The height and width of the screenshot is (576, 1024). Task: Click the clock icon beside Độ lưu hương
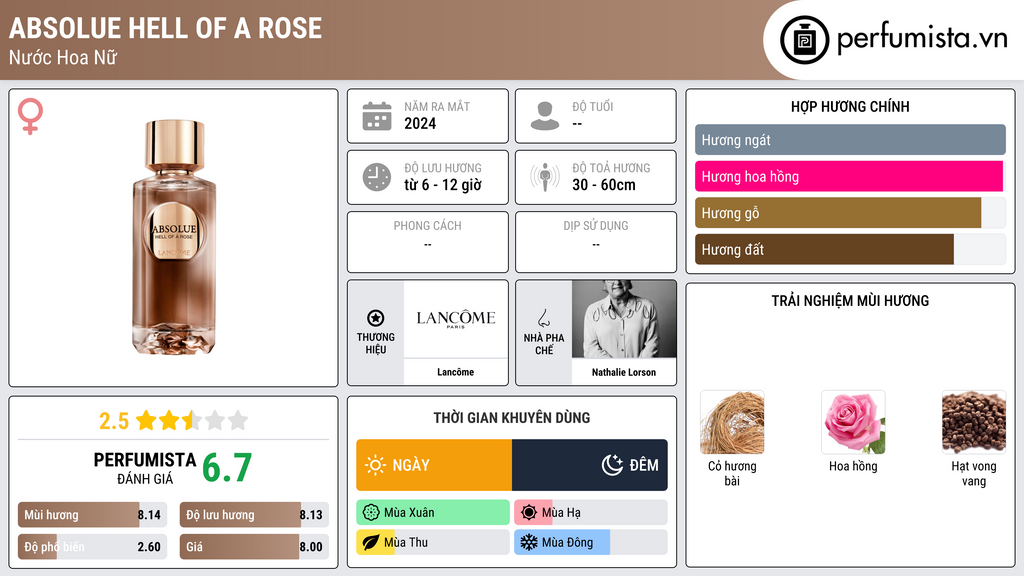point(377,177)
